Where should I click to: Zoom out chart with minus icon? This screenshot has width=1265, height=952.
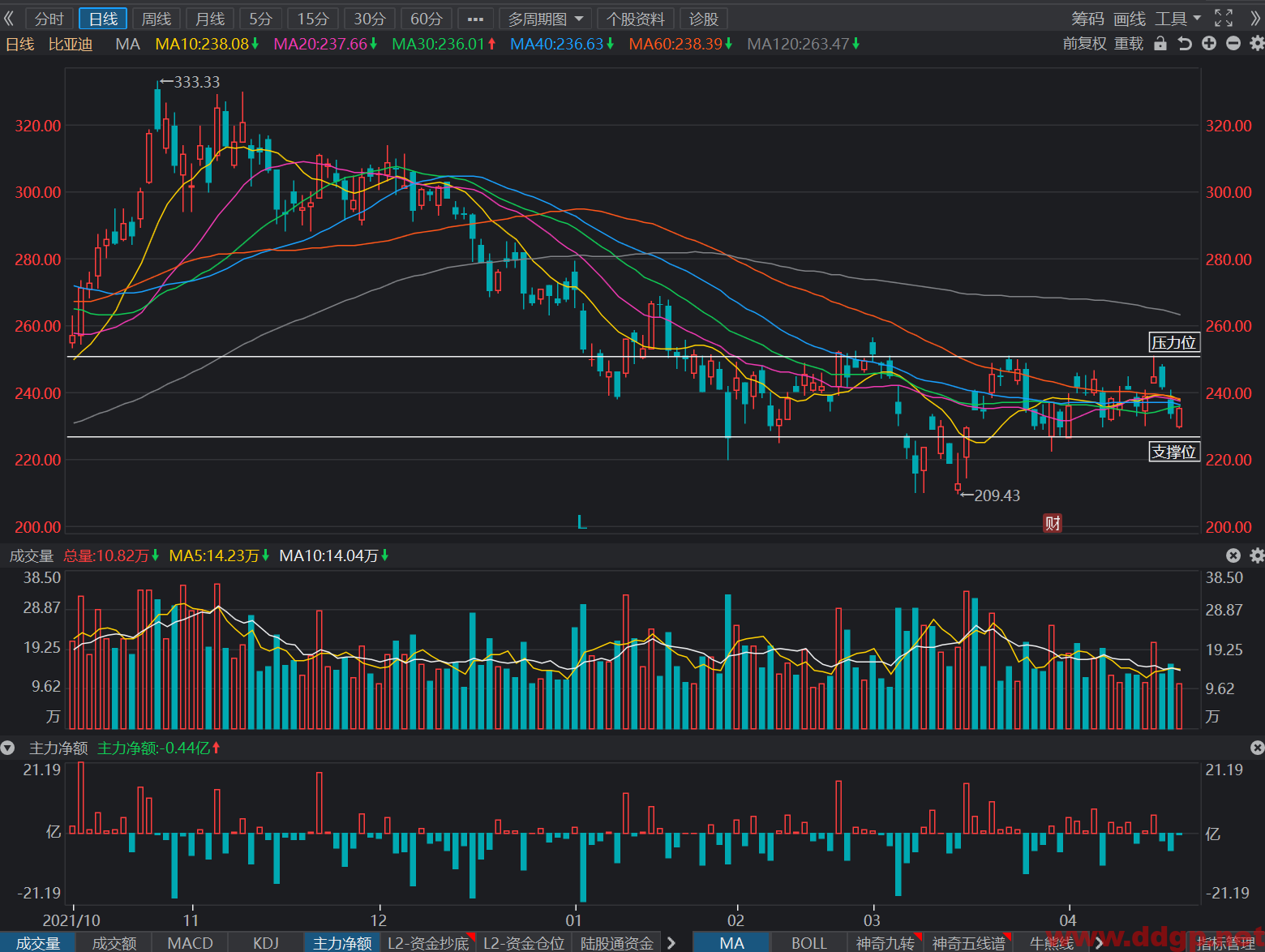click(x=1233, y=44)
